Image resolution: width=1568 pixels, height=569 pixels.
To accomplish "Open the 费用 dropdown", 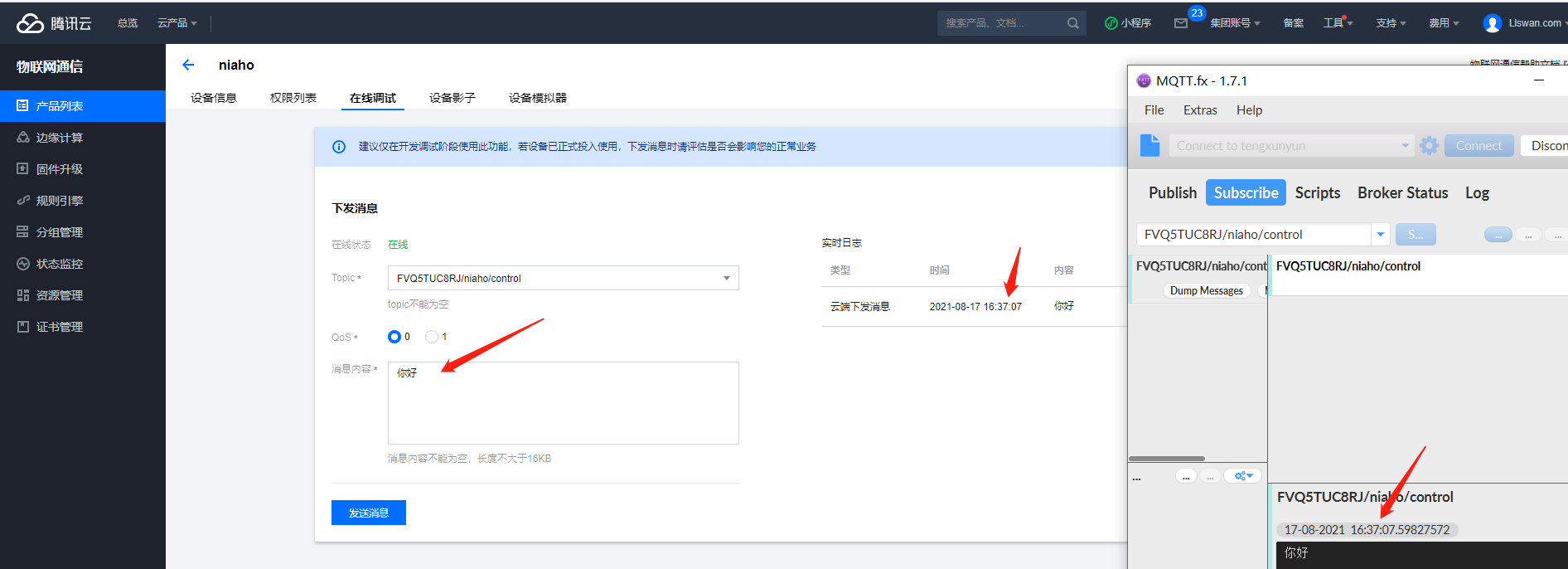I will tap(1444, 23).
